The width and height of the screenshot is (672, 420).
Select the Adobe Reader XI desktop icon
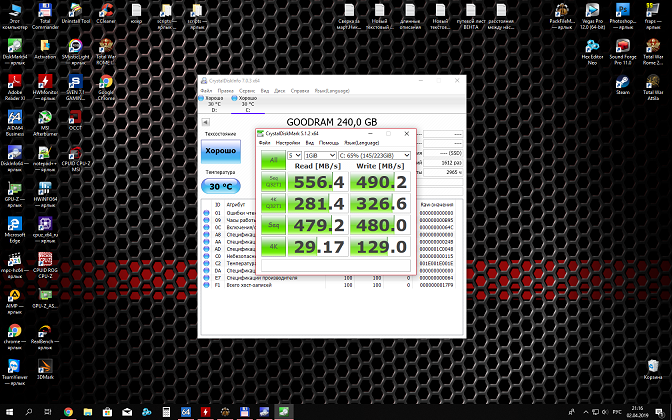coord(15,87)
